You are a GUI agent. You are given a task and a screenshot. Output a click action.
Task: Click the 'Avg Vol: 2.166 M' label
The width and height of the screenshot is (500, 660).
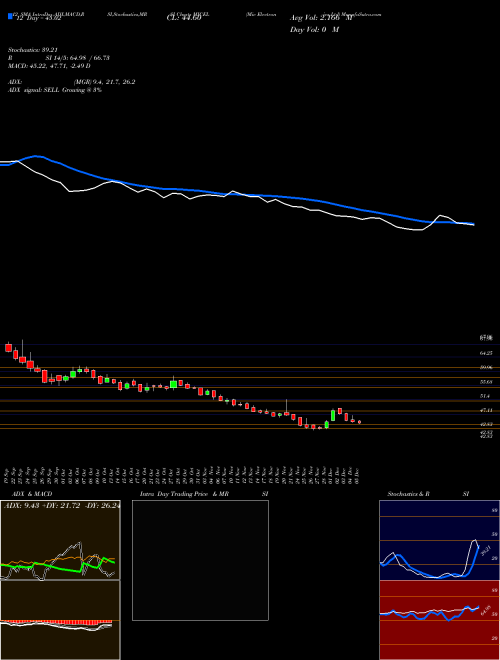[321, 18]
